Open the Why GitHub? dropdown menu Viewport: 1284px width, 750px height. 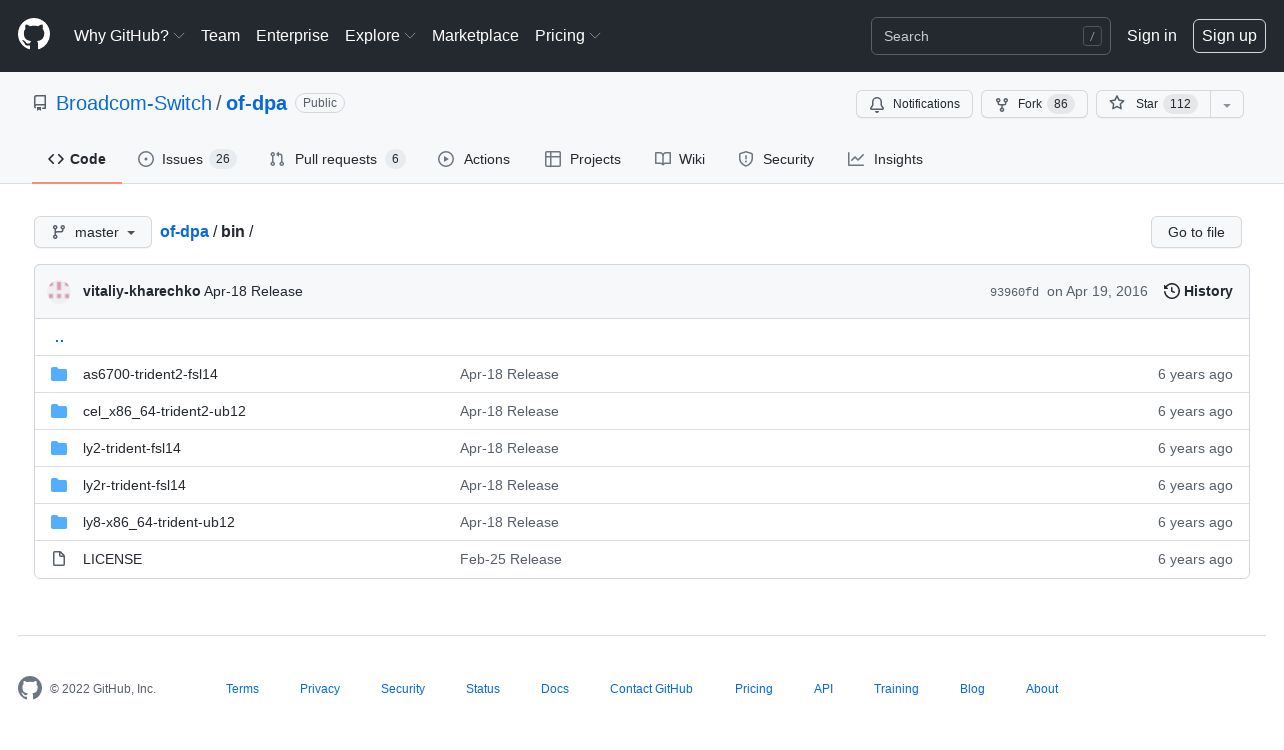pos(129,36)
